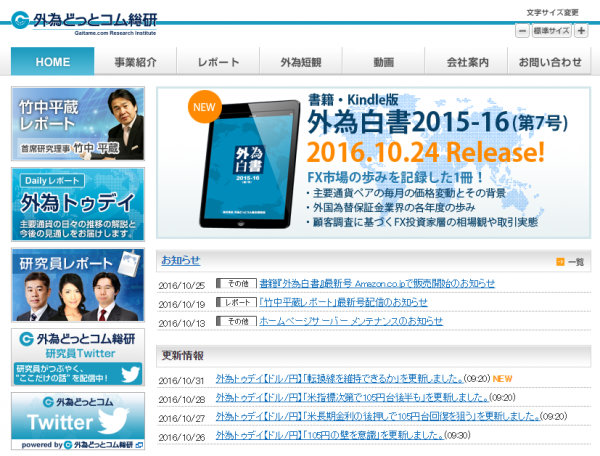Screen dimensions: 600x456
Task: Open ホームページサーバーメンテナンスのお知らせ link
Action: (x=351, y=321)
